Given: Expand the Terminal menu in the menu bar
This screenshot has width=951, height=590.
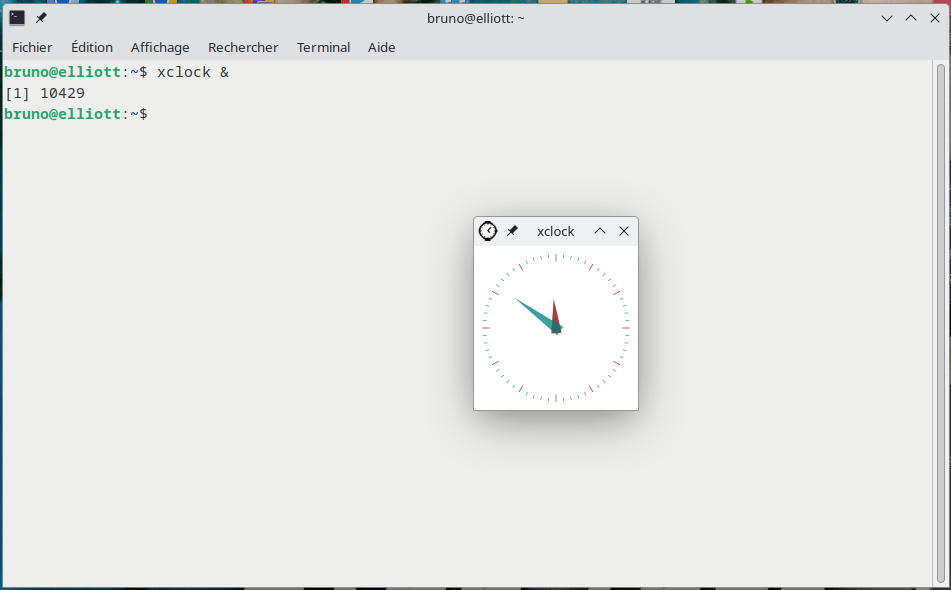Looking at the screenshot, I should (323, 47).
